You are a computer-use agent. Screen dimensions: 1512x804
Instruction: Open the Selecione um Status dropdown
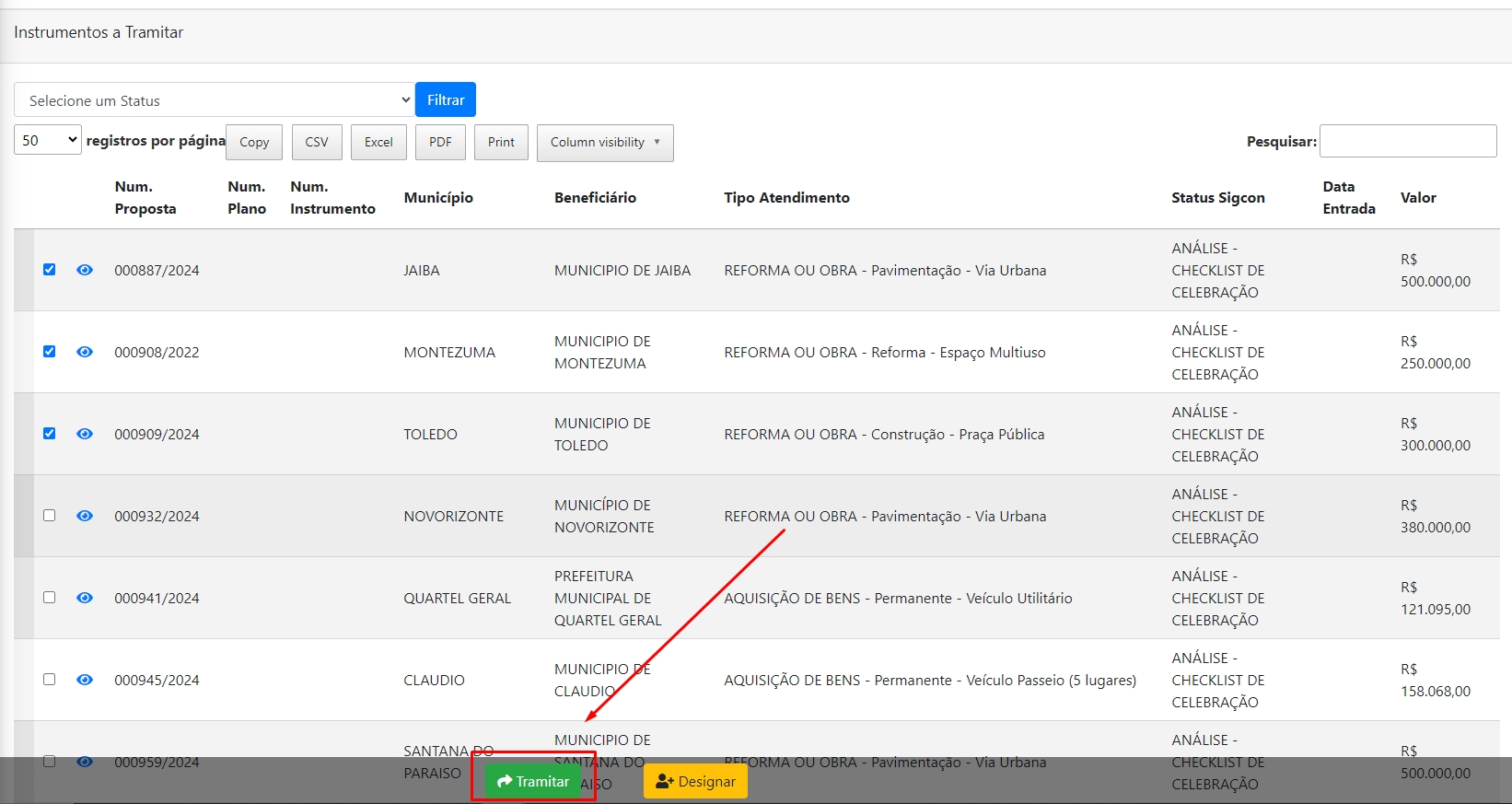tap(214, 100)
